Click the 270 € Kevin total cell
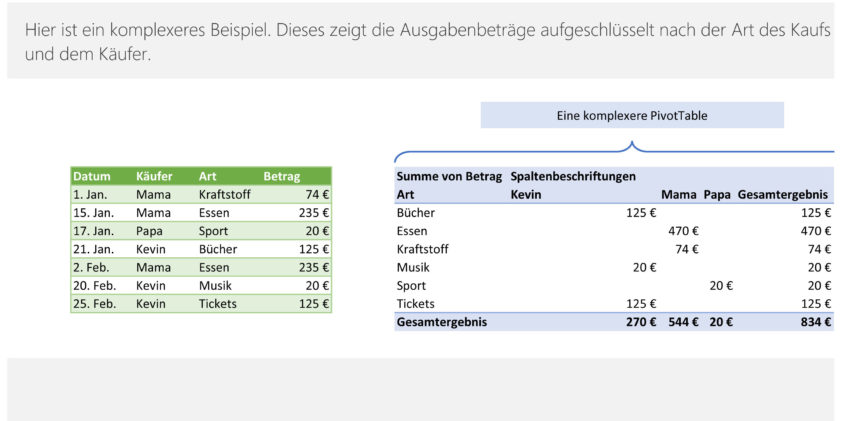Screen dimensions: 845x421 (x=640, y=322)
